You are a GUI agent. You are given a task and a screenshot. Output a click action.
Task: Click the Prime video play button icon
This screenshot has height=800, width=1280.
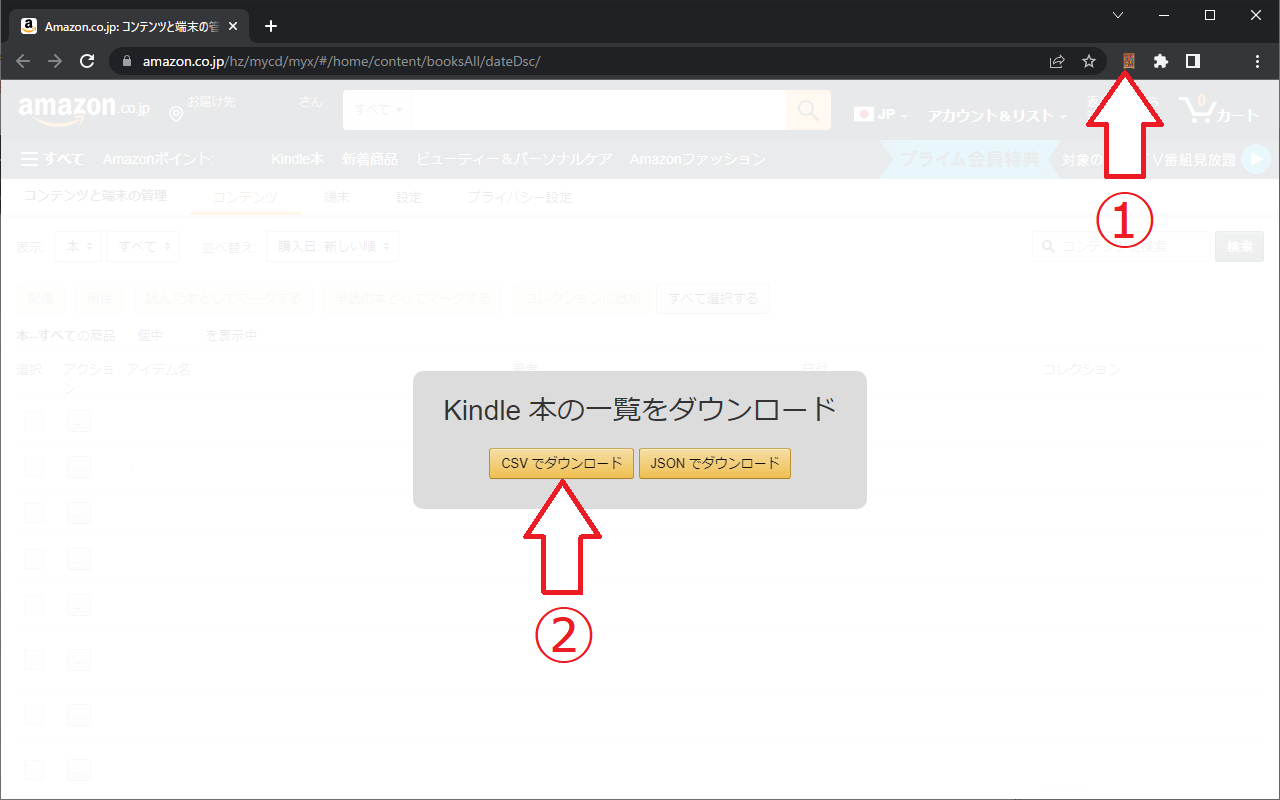point(1255,159)
